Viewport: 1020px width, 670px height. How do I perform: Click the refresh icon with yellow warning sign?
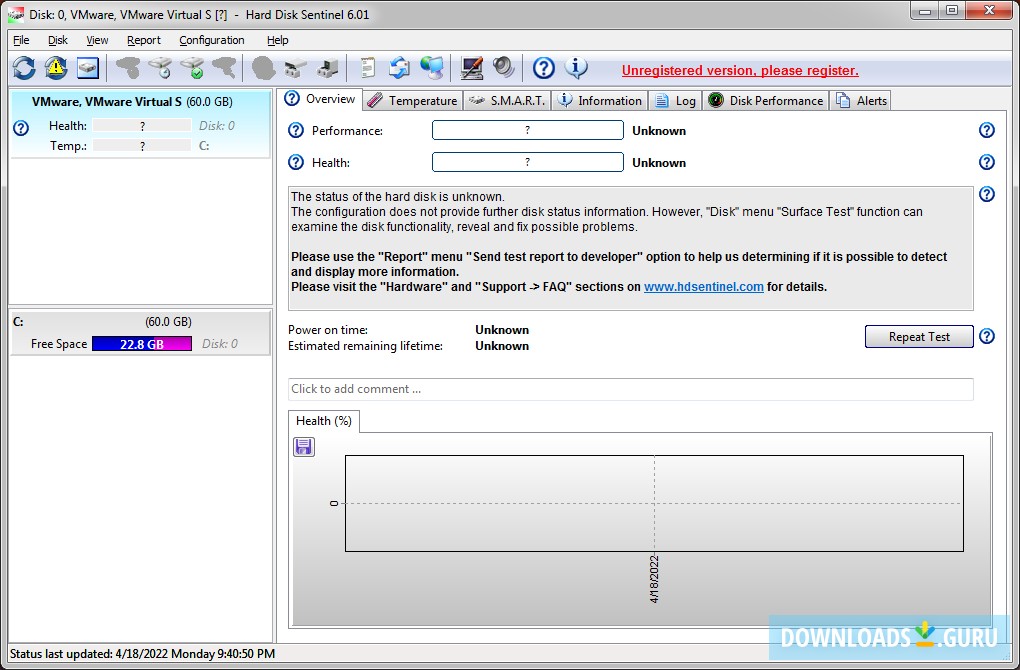56,68
